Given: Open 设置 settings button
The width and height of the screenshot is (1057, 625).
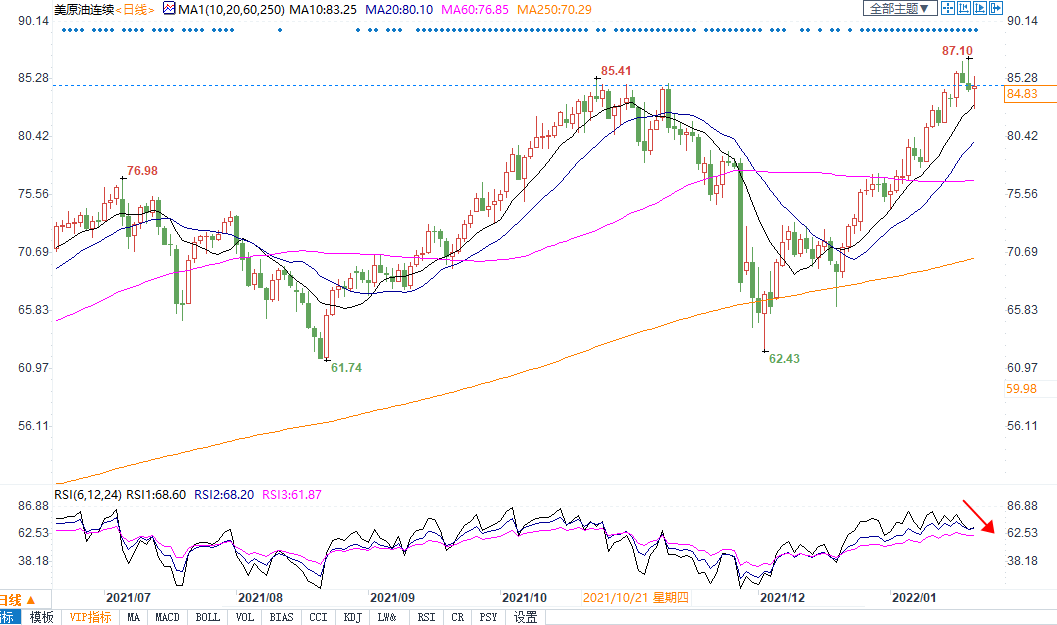Looking at the screenshot, I should 526,617.
